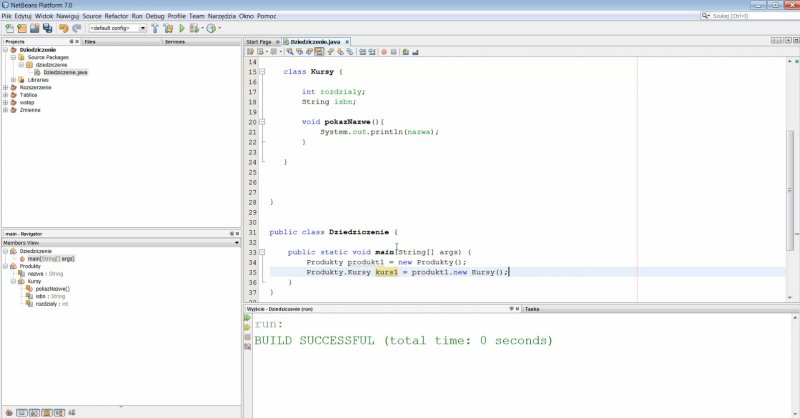Toggle show static members filter in Navigator

coord(33,411)
